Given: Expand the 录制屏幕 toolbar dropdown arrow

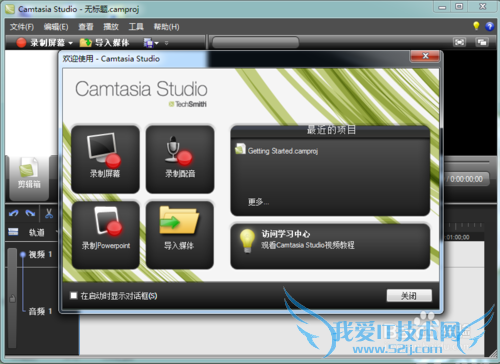Looking at the screenshot, I should 70,43.
